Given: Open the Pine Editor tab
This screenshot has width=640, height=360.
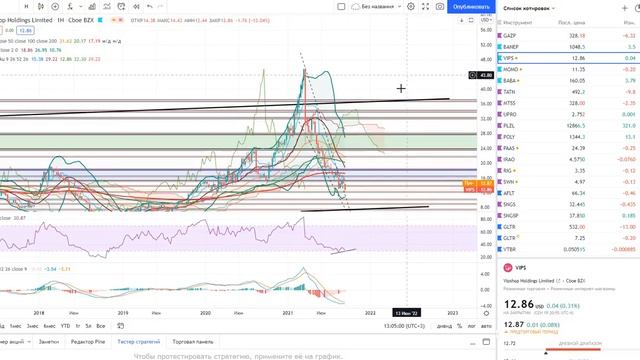Looking at the screenshot, I should (88, 342).
